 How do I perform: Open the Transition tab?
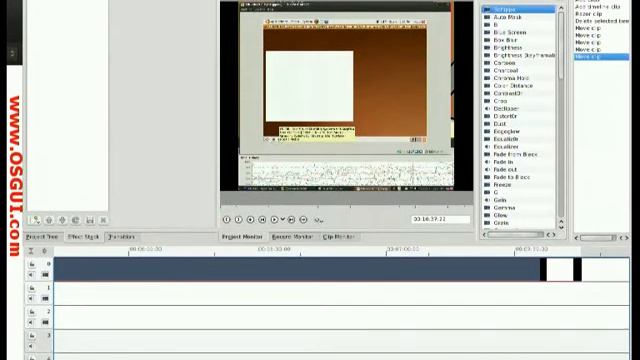click(121, 237)
